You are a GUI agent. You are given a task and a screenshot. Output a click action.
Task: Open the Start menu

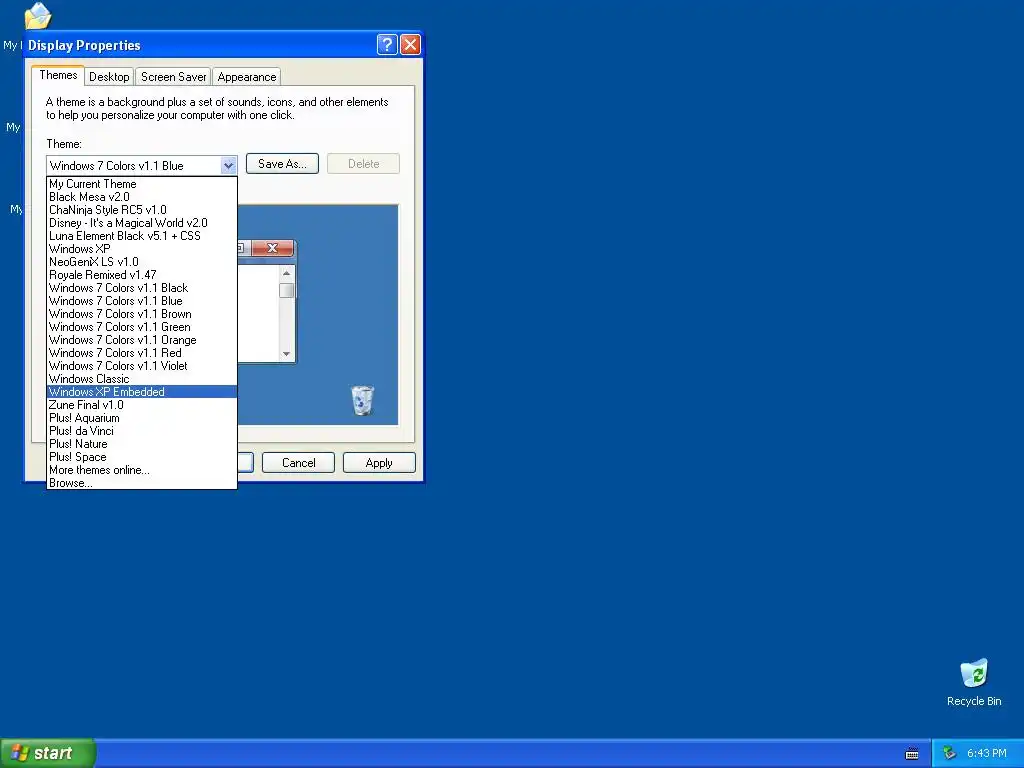pos(48,753)
